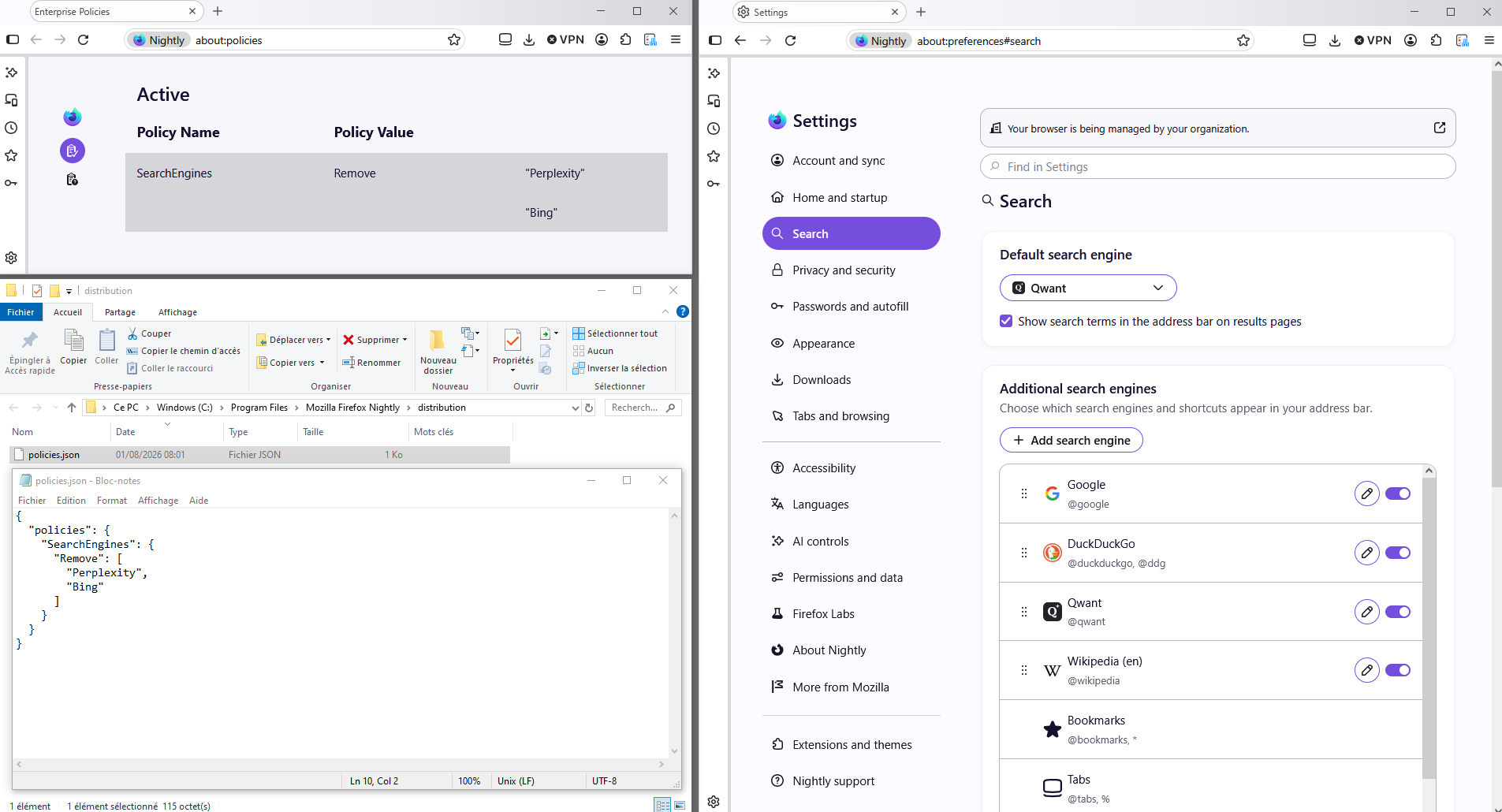Open the hamburger menu in the Enterprise Policies window
The height and width of the screenshot is (812, 1502).
pos(676,39)
